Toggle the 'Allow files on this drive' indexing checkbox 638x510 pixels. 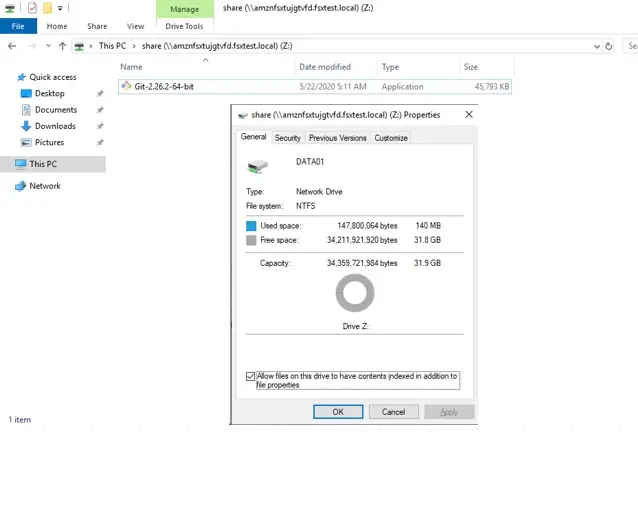250,376
